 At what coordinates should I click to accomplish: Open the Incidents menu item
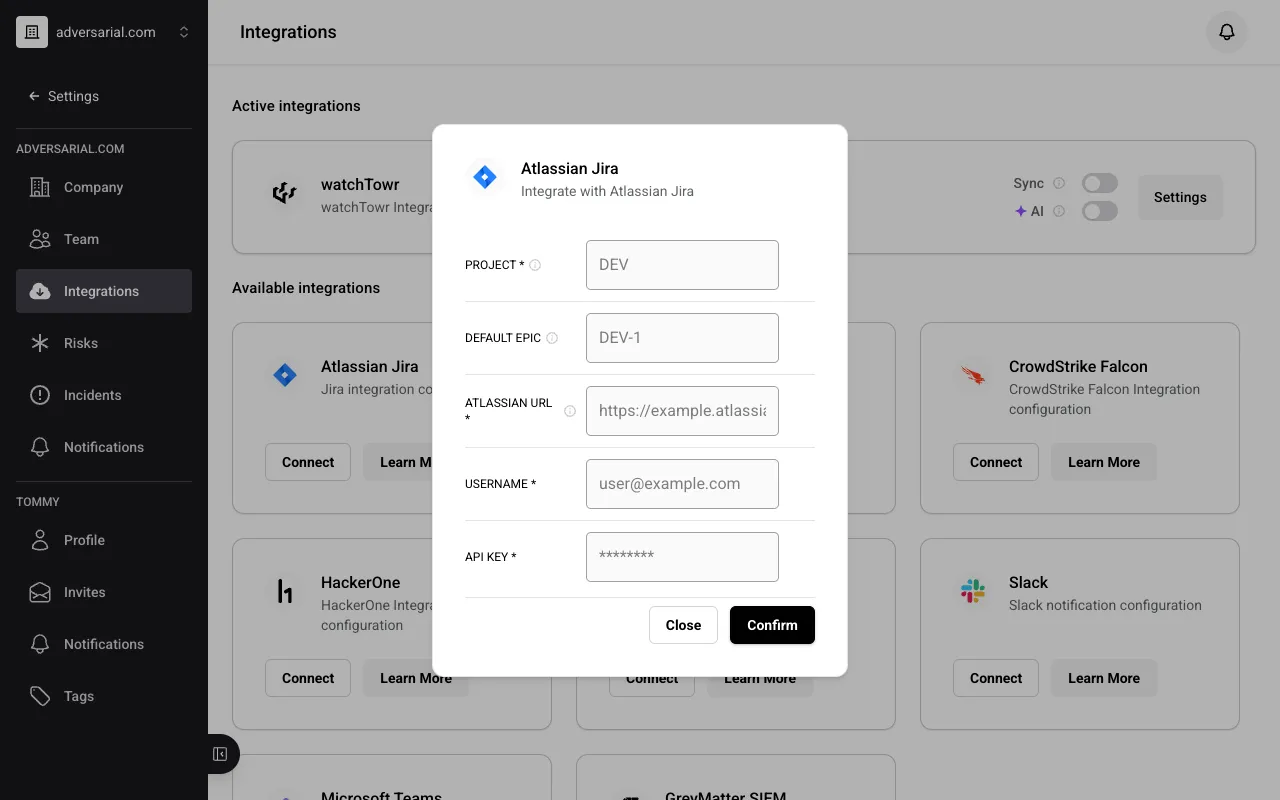(x=104, y=395)
